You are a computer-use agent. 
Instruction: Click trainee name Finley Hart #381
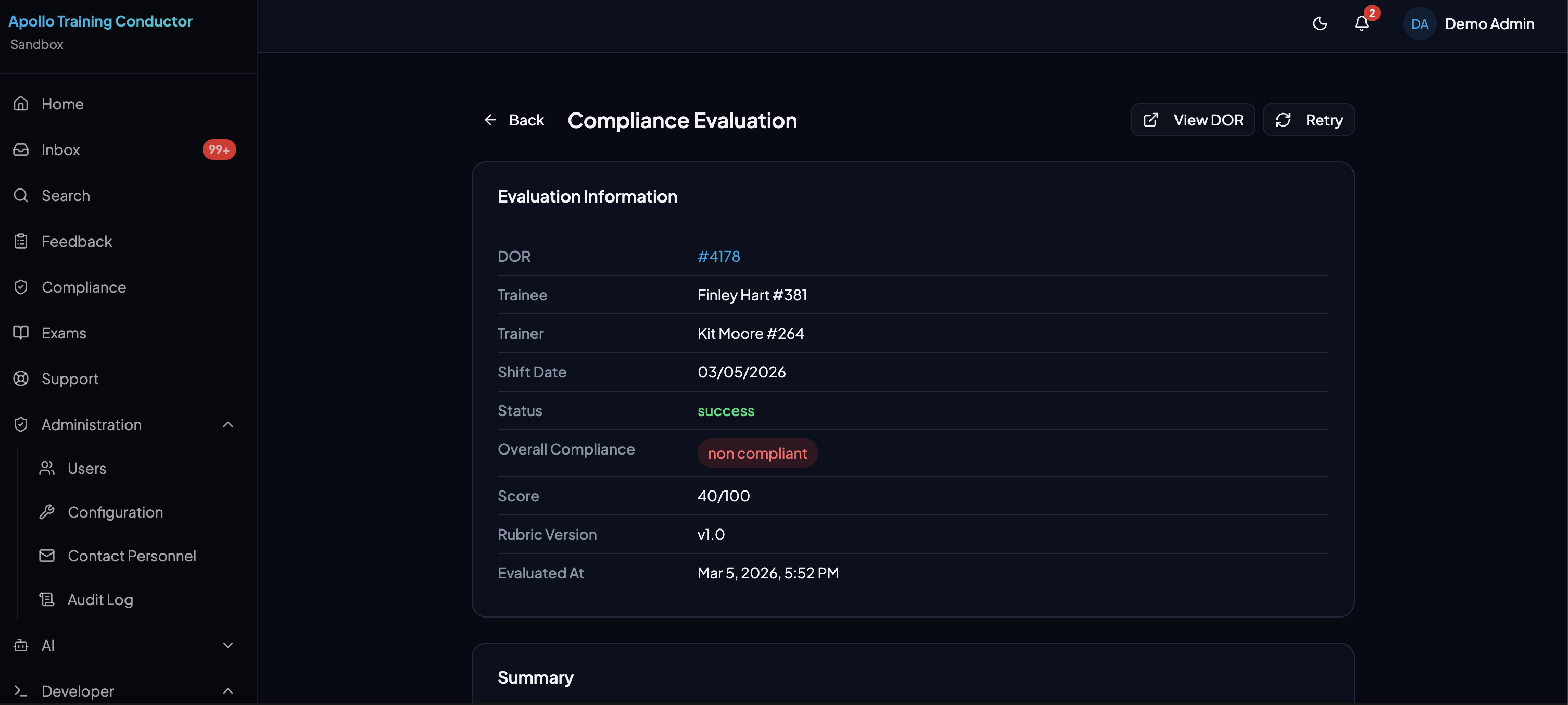752,295
